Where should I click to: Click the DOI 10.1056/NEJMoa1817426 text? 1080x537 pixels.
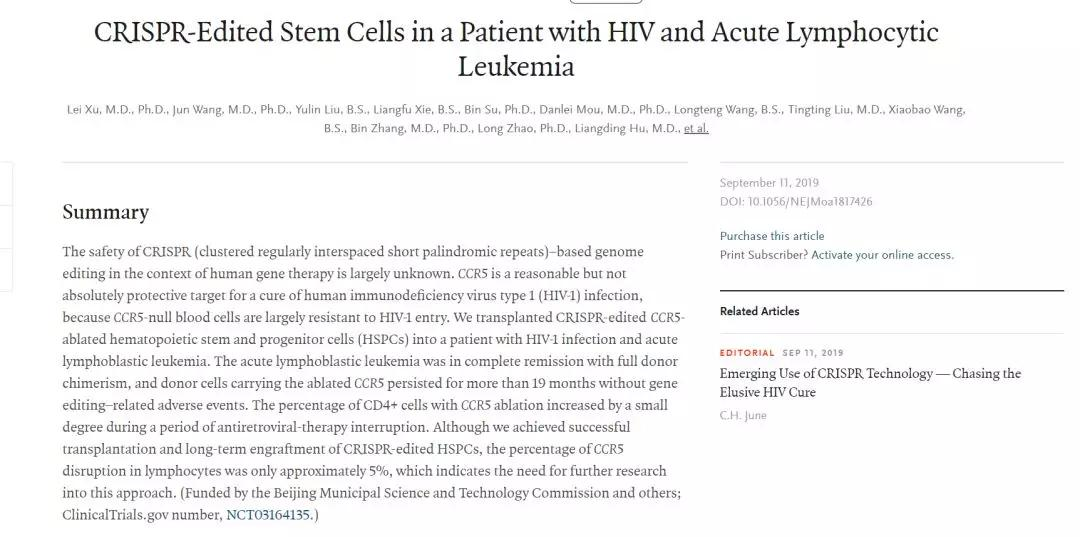[796, 201]
